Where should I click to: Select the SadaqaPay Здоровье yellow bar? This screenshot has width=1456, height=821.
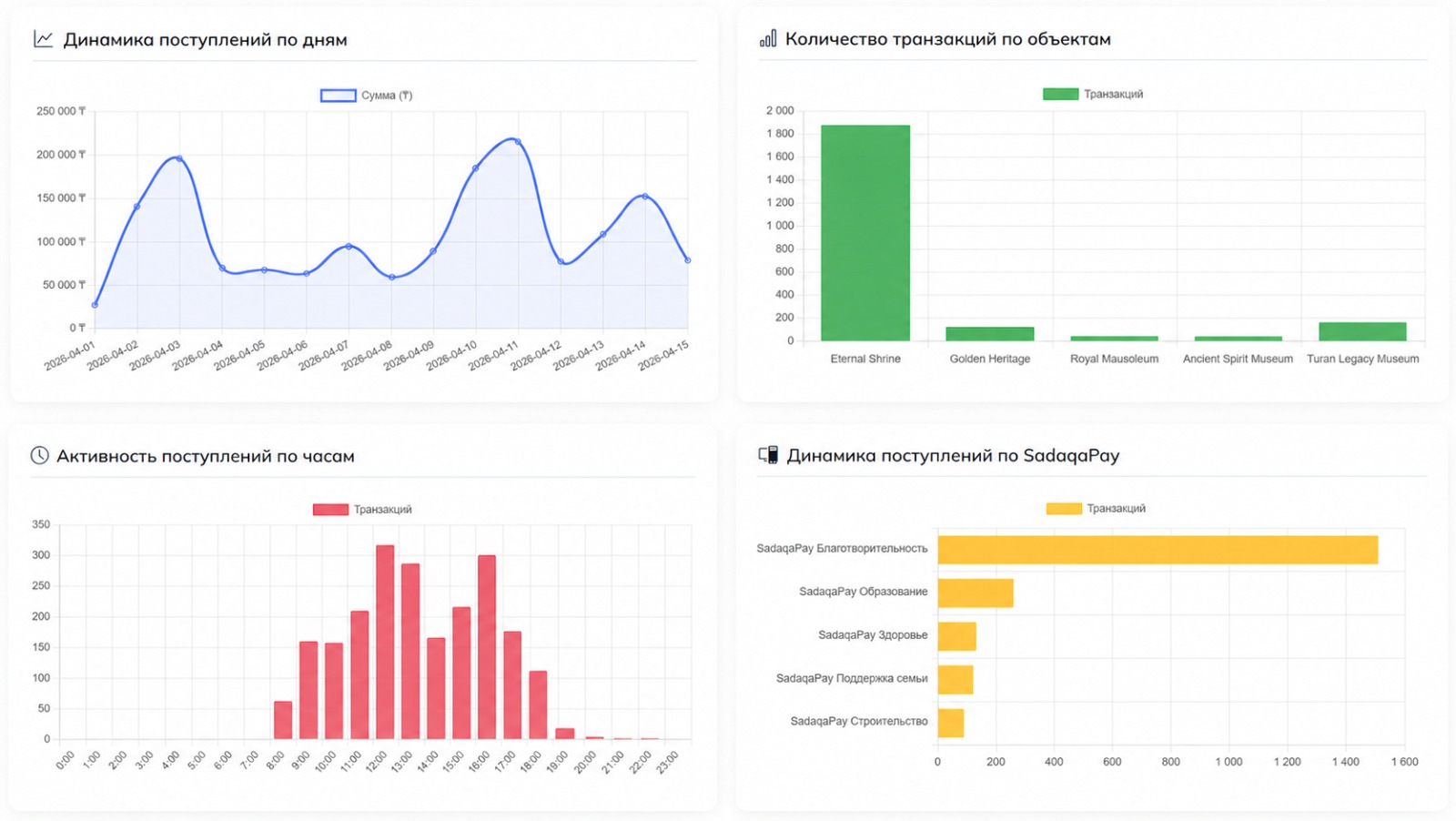(957, 636)
